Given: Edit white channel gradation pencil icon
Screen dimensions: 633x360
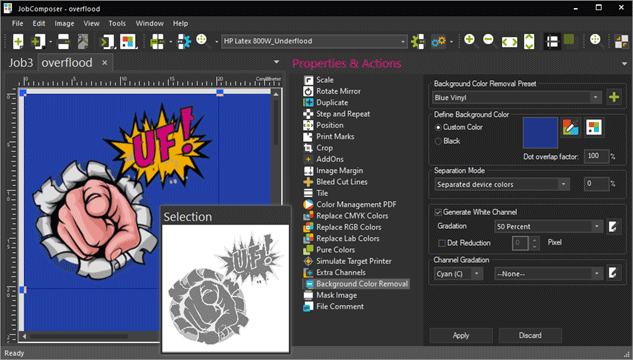Looking at the screenshot, I should 613,226.
